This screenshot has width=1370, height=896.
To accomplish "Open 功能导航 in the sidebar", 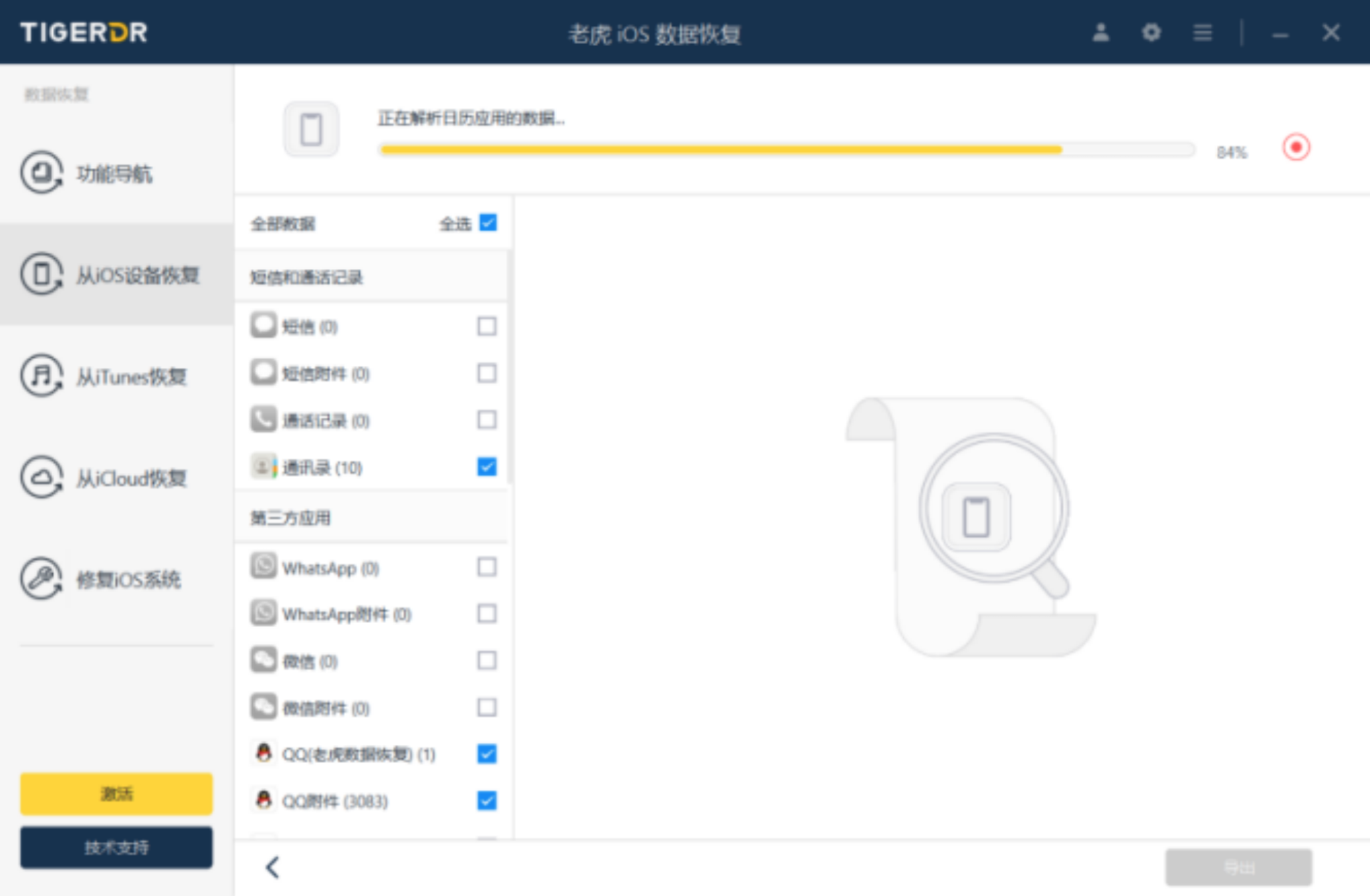I will click(x=114, y=174).
